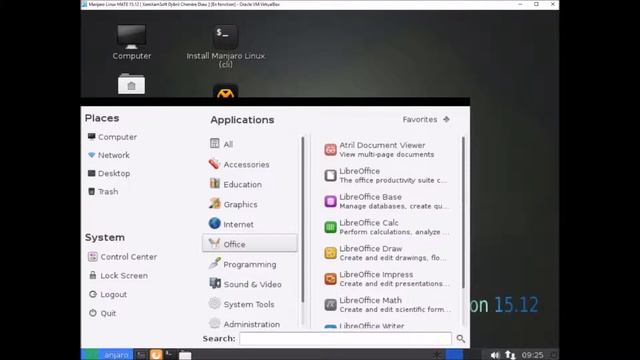The width and height of the screenshot is (640, 360).
Task: Click the Accessories category icon
Action: [214, 164]
